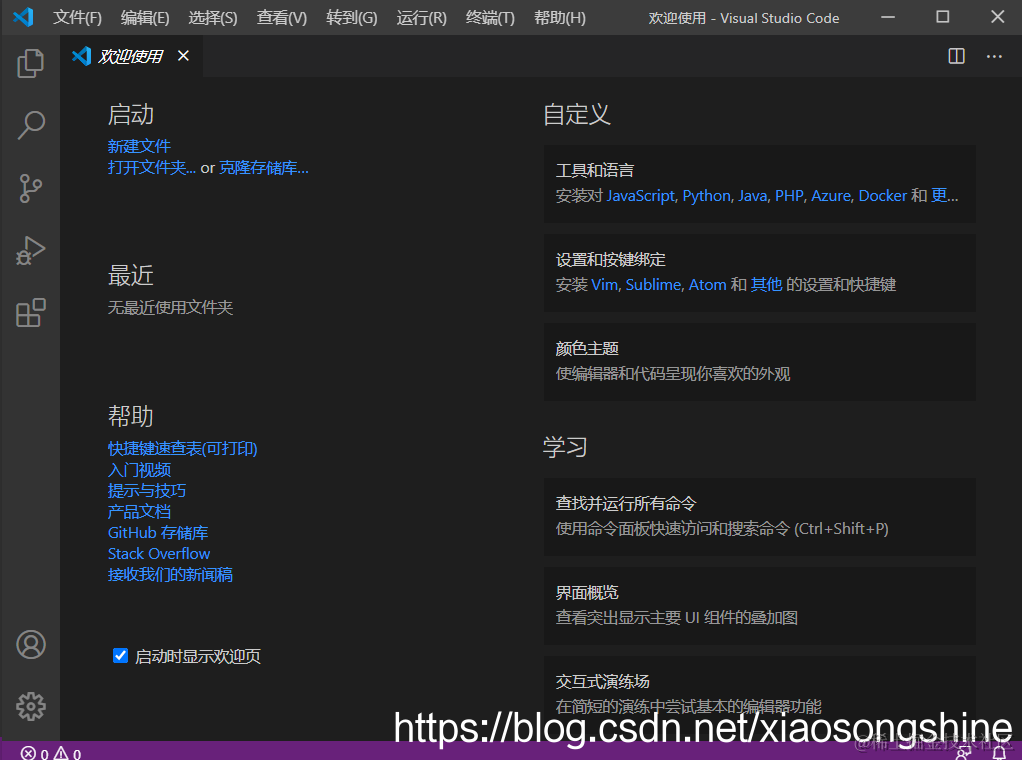Click 其他 keymap extensions link
Image resolution: width=1022 pixels, height=760 pixels.
click(766, 285)
